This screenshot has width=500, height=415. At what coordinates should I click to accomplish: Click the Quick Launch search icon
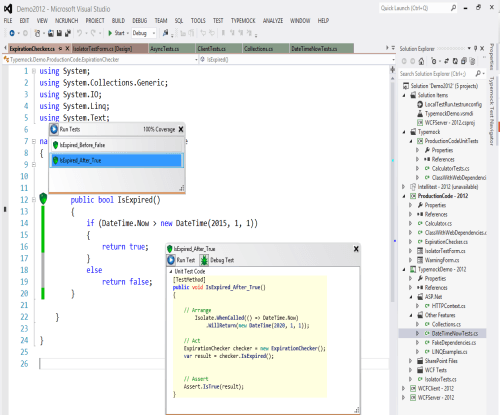[453, 8]
